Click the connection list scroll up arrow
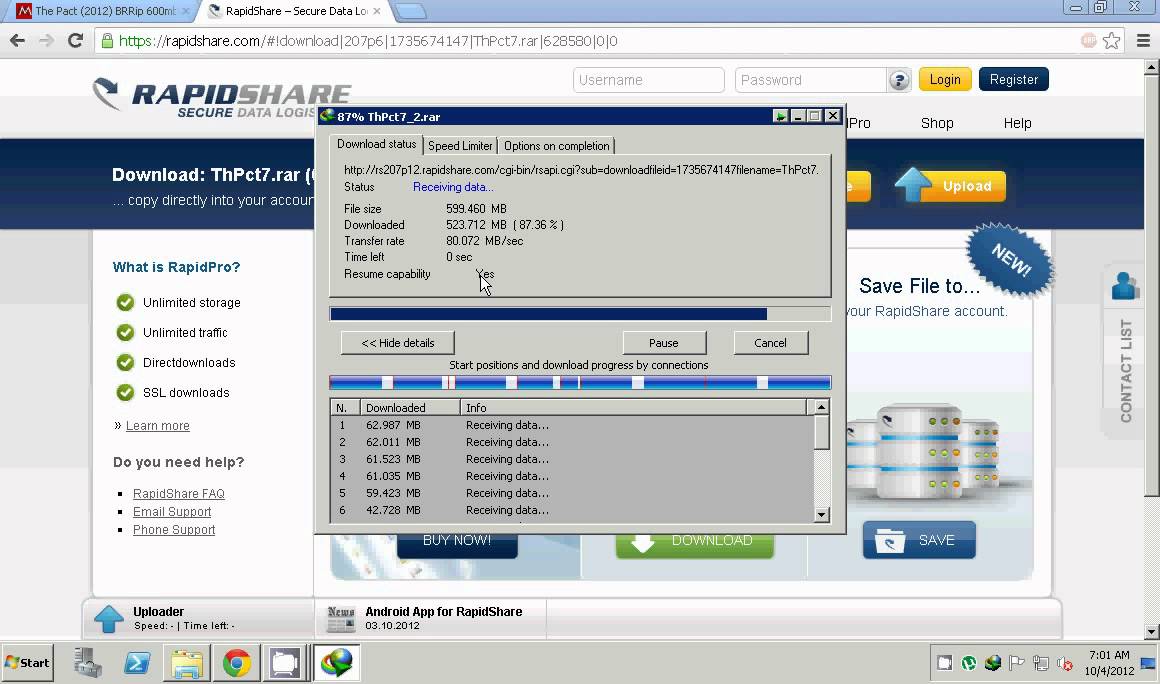Image resolution: width=1160 pixels, height=684 pixels. pos(821,407)
